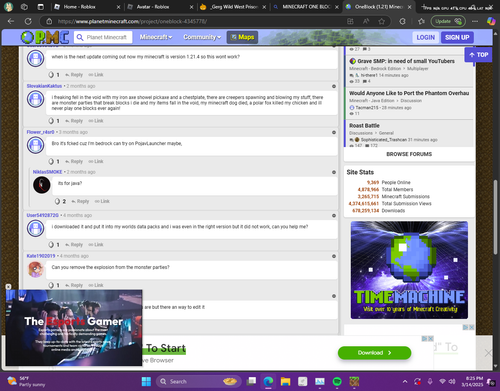Open the Maps navigation tab
500x391 pixels.
242,37
